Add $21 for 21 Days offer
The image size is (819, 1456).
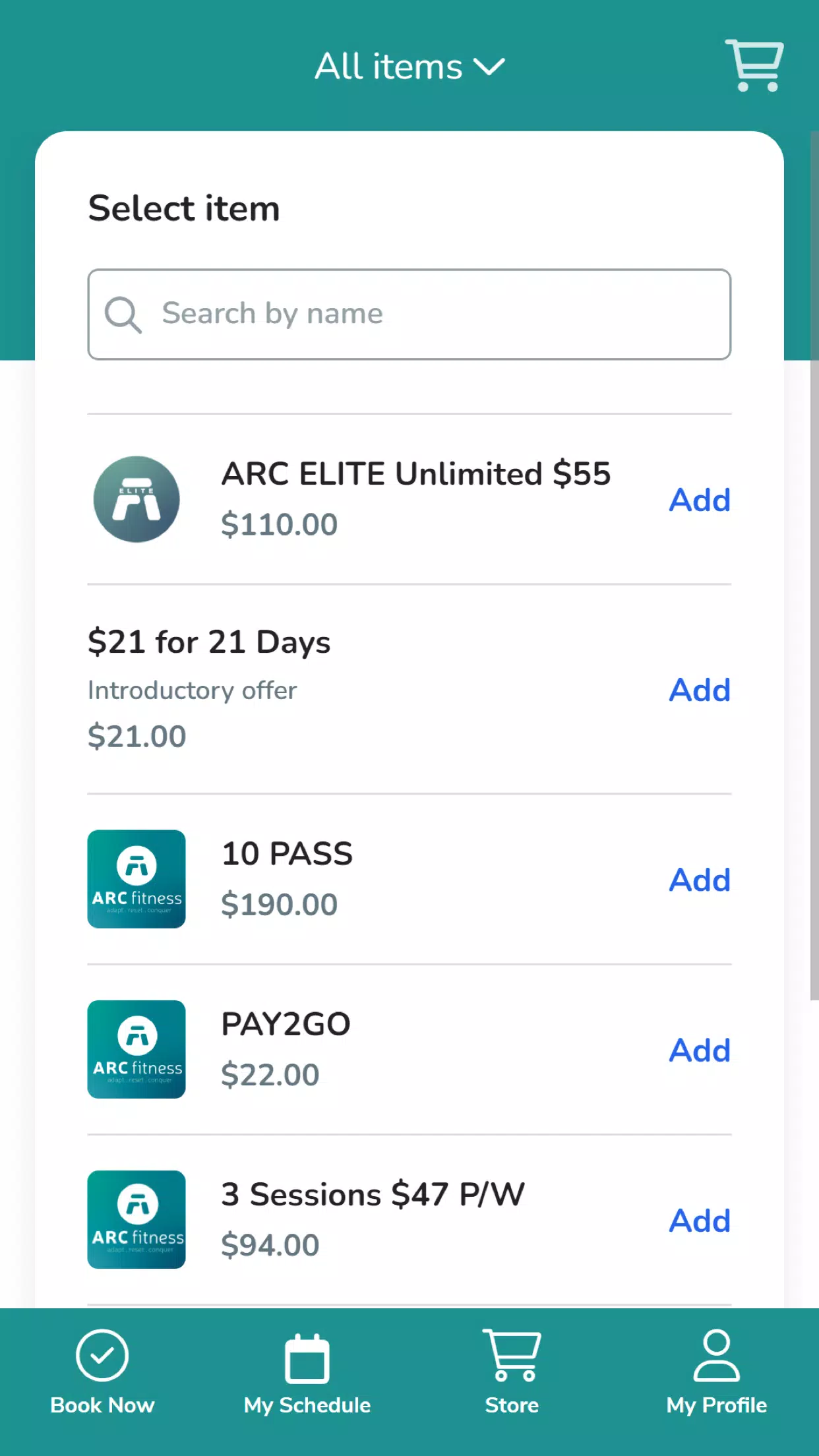(x=700, y=690)
